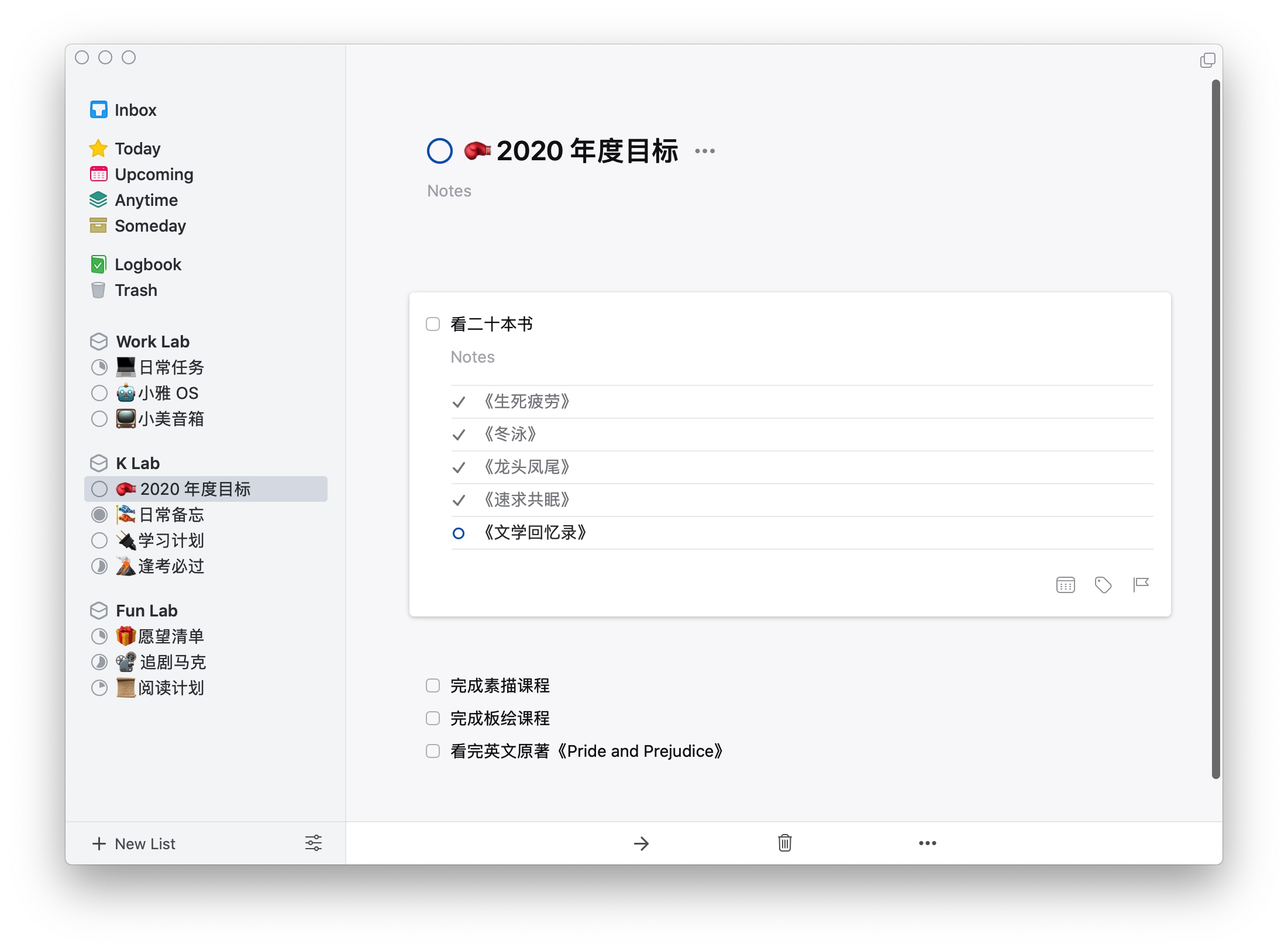Open new window icon at top right
1288x951 pixels.
click(1207, 60)
